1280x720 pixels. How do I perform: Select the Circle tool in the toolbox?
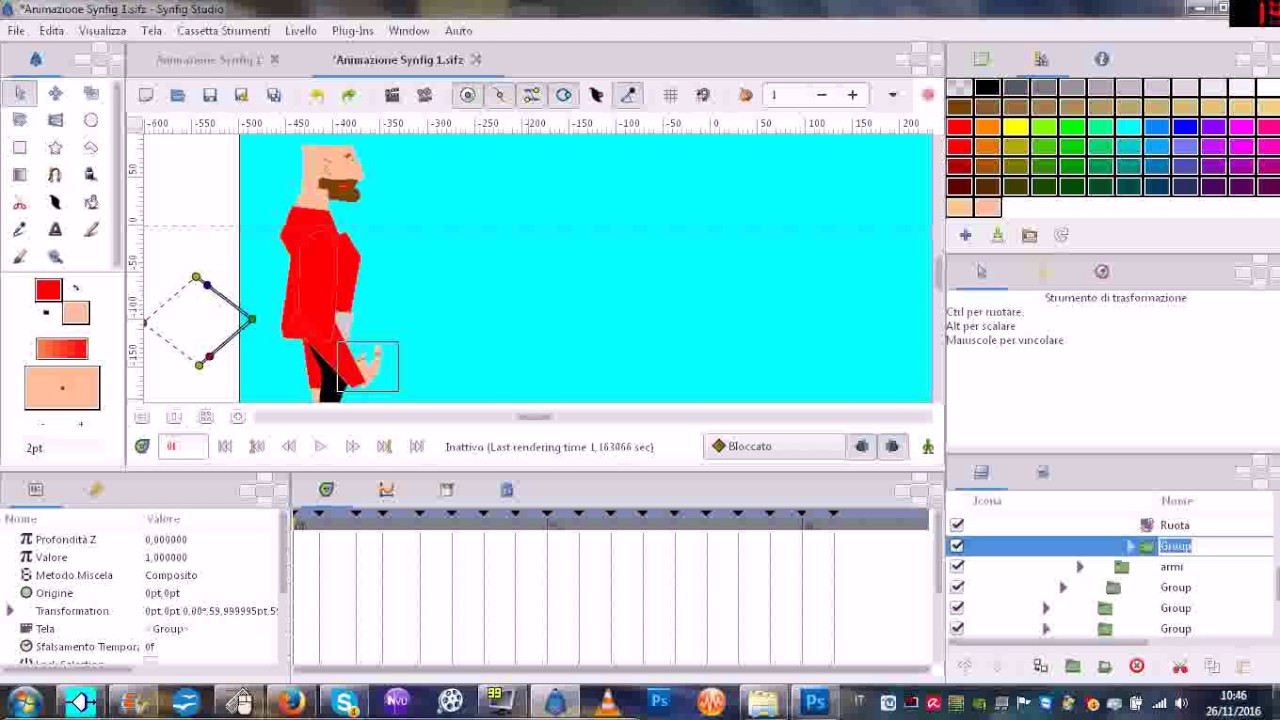tap(91, 120)
